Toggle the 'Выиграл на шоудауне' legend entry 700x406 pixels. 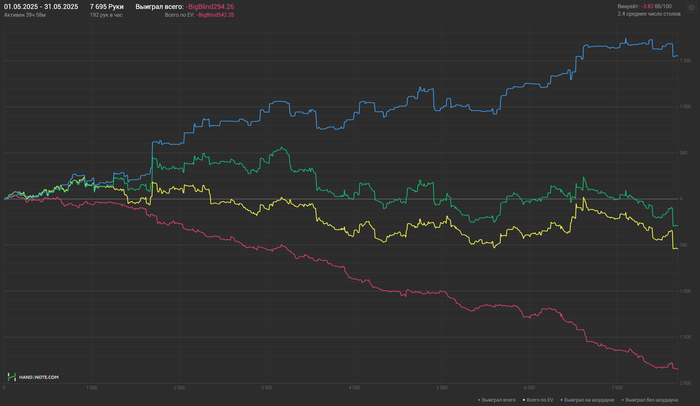[x=588, y=400]
